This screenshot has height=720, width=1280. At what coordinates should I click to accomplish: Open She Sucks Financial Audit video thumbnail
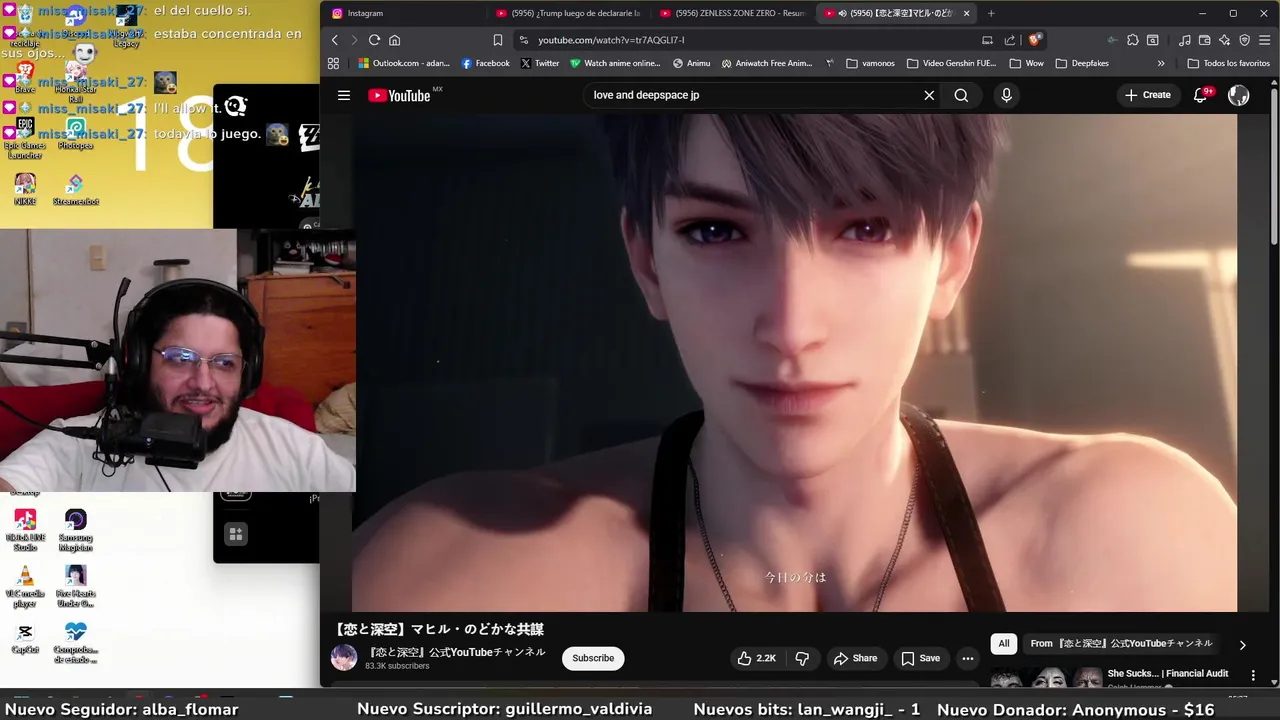point(1046,679)
